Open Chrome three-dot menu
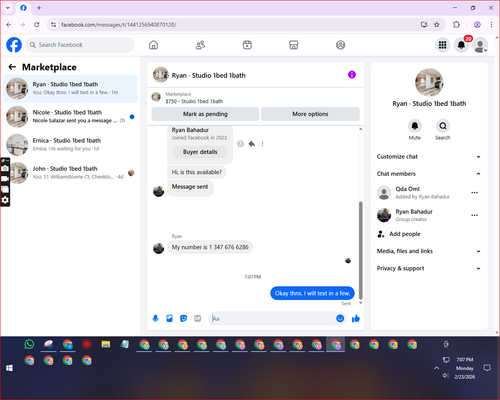The height and width of the screenshot is (400, 500). click(x=491, y=24)
